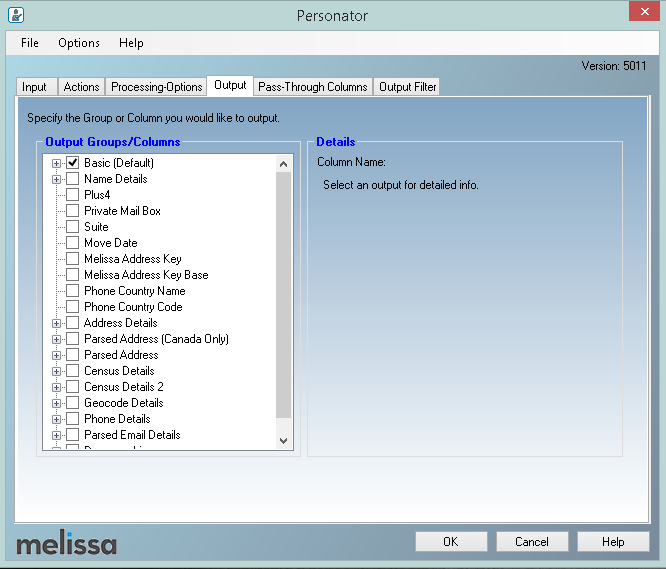Enable the Plus4 output checkbox
666x569 pixels.
click(x=73, y=195)
